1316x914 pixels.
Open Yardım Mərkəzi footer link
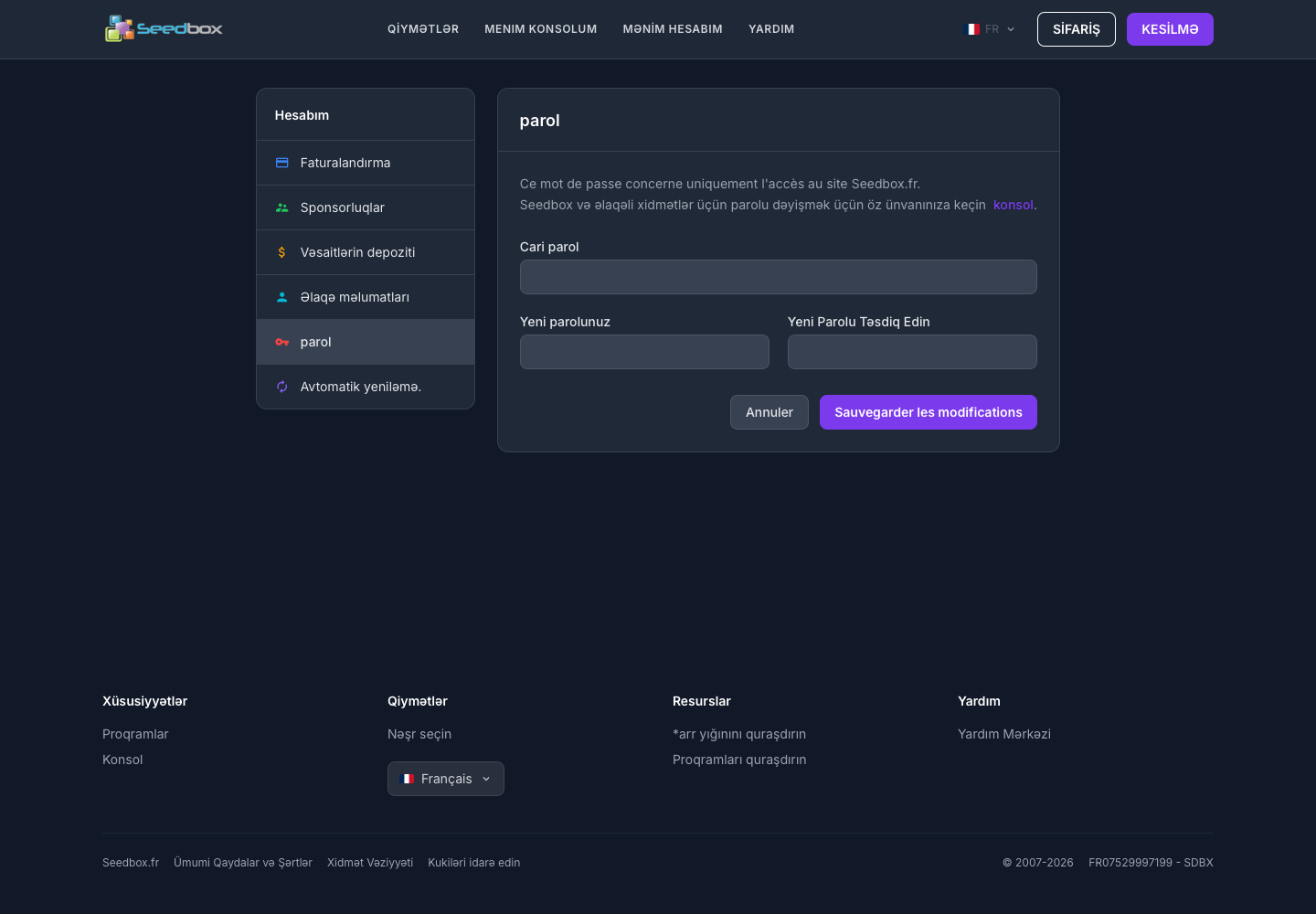[1004, 734]
